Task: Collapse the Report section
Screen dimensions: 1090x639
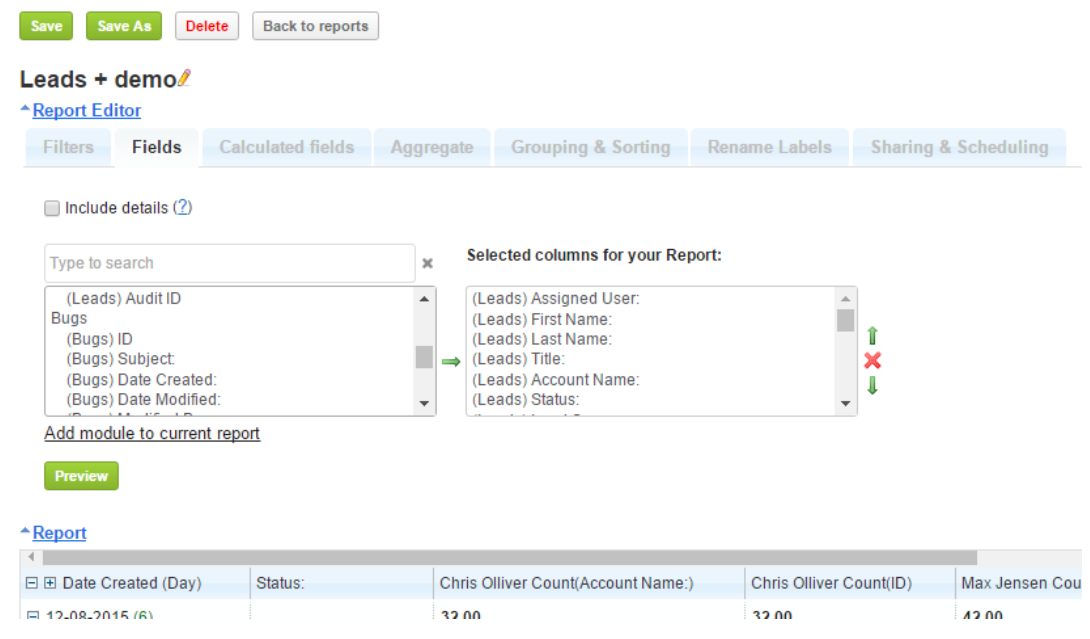Action: [x=59, y=533]
